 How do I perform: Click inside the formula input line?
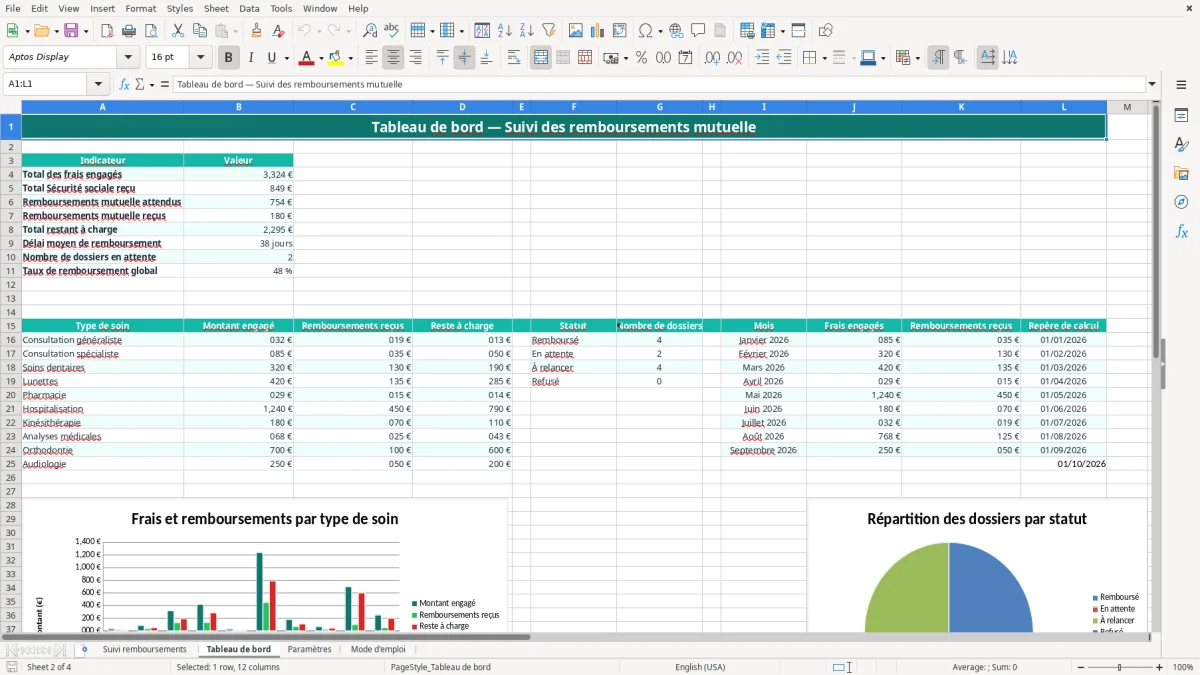tap(659, 85)
